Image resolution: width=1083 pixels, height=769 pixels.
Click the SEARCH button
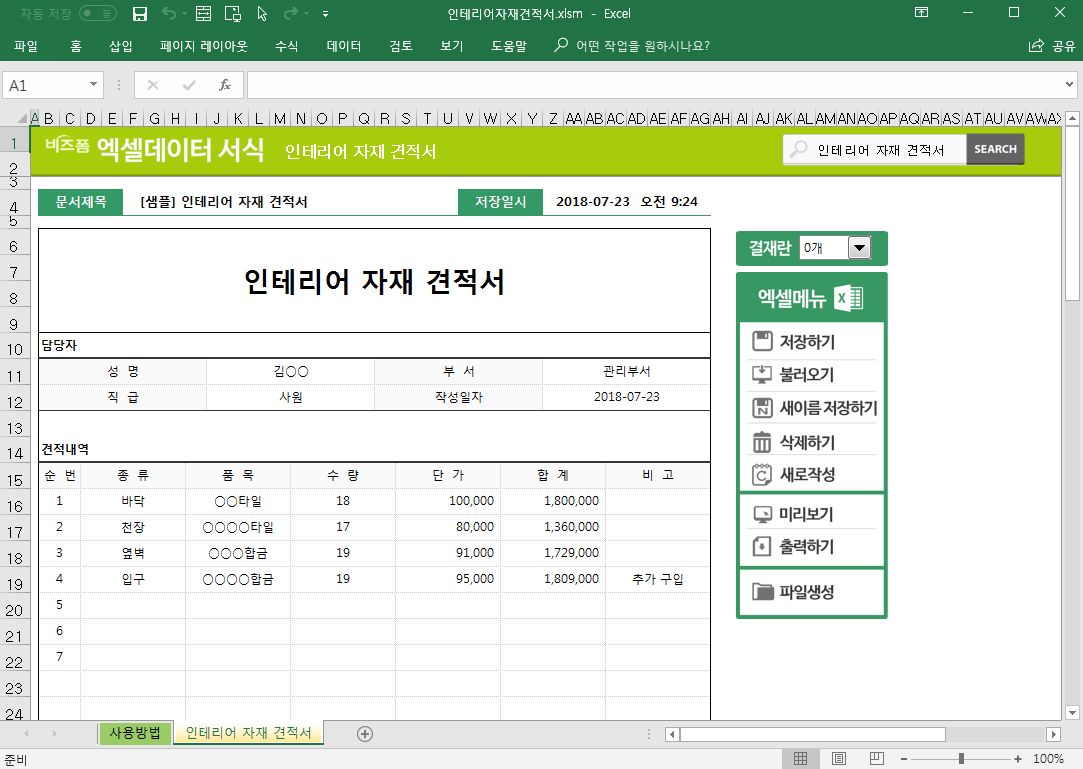(995, 149)
